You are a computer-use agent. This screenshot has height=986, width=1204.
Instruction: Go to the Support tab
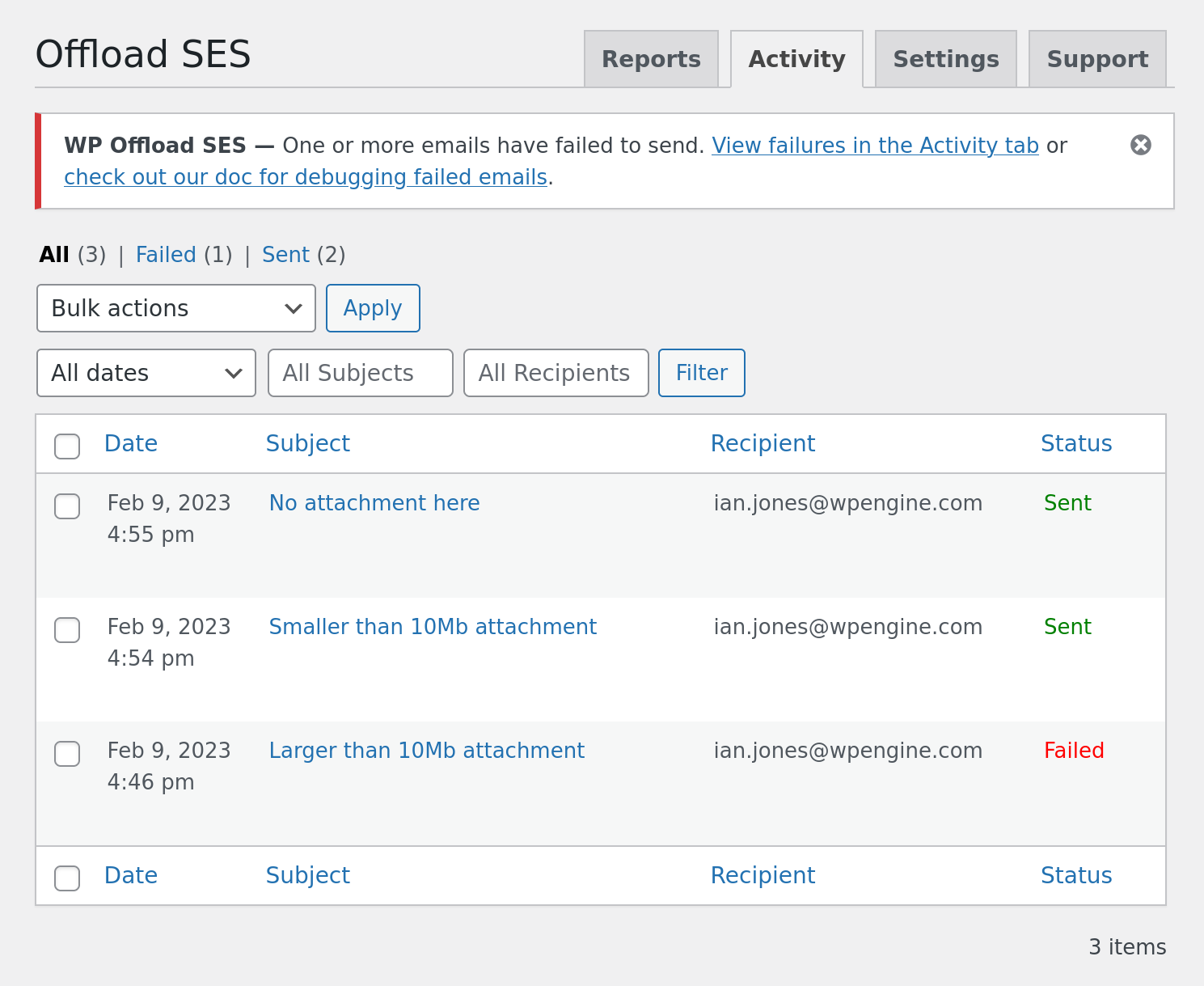coord(1097,59)
